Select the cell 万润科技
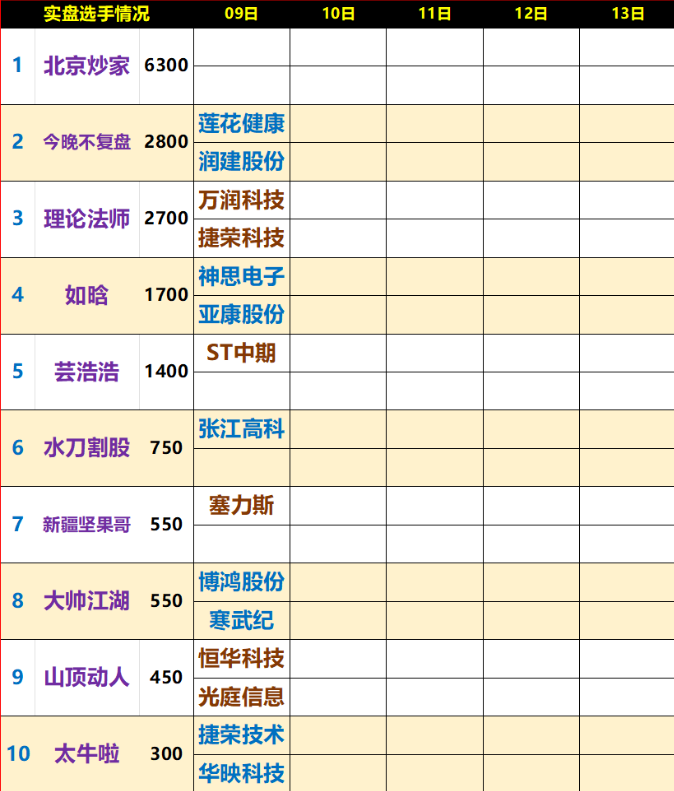The width and height of the screenshot is (674, 791). click(241, 200)
